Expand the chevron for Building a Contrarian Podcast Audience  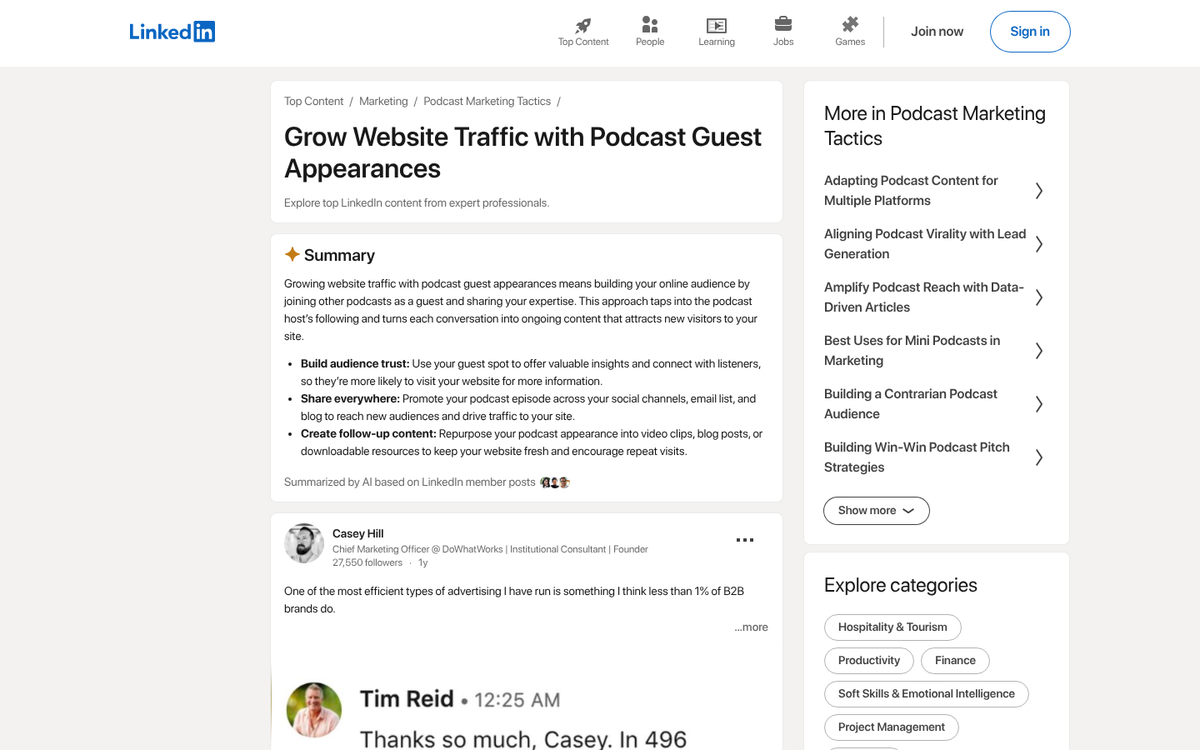pos(1038,403)
